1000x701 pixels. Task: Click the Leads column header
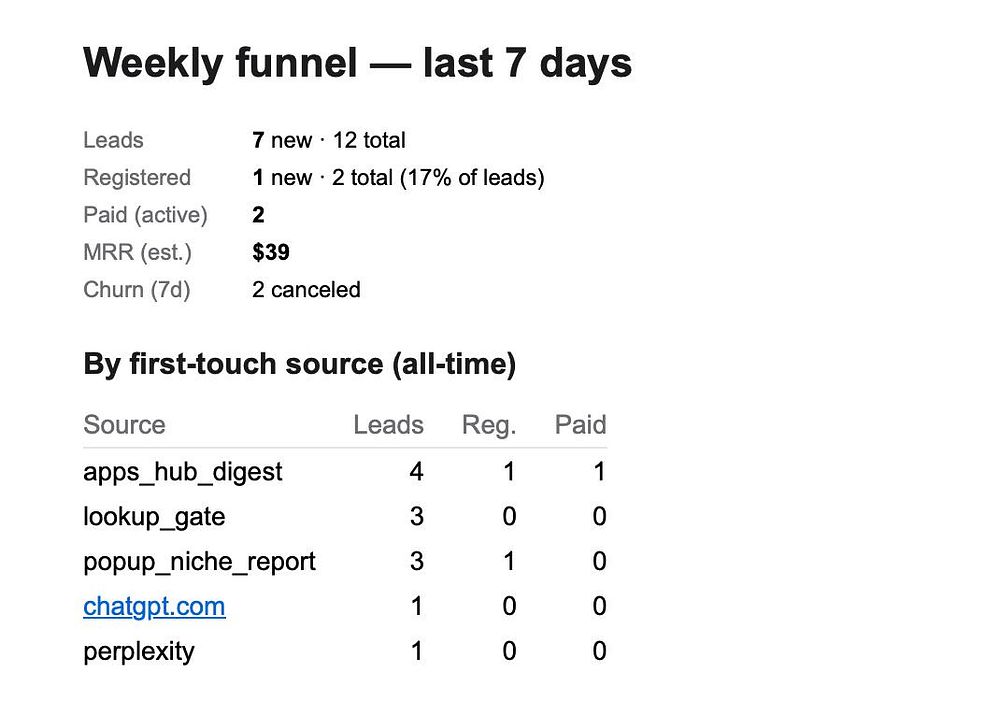click(x=388, y=425)
